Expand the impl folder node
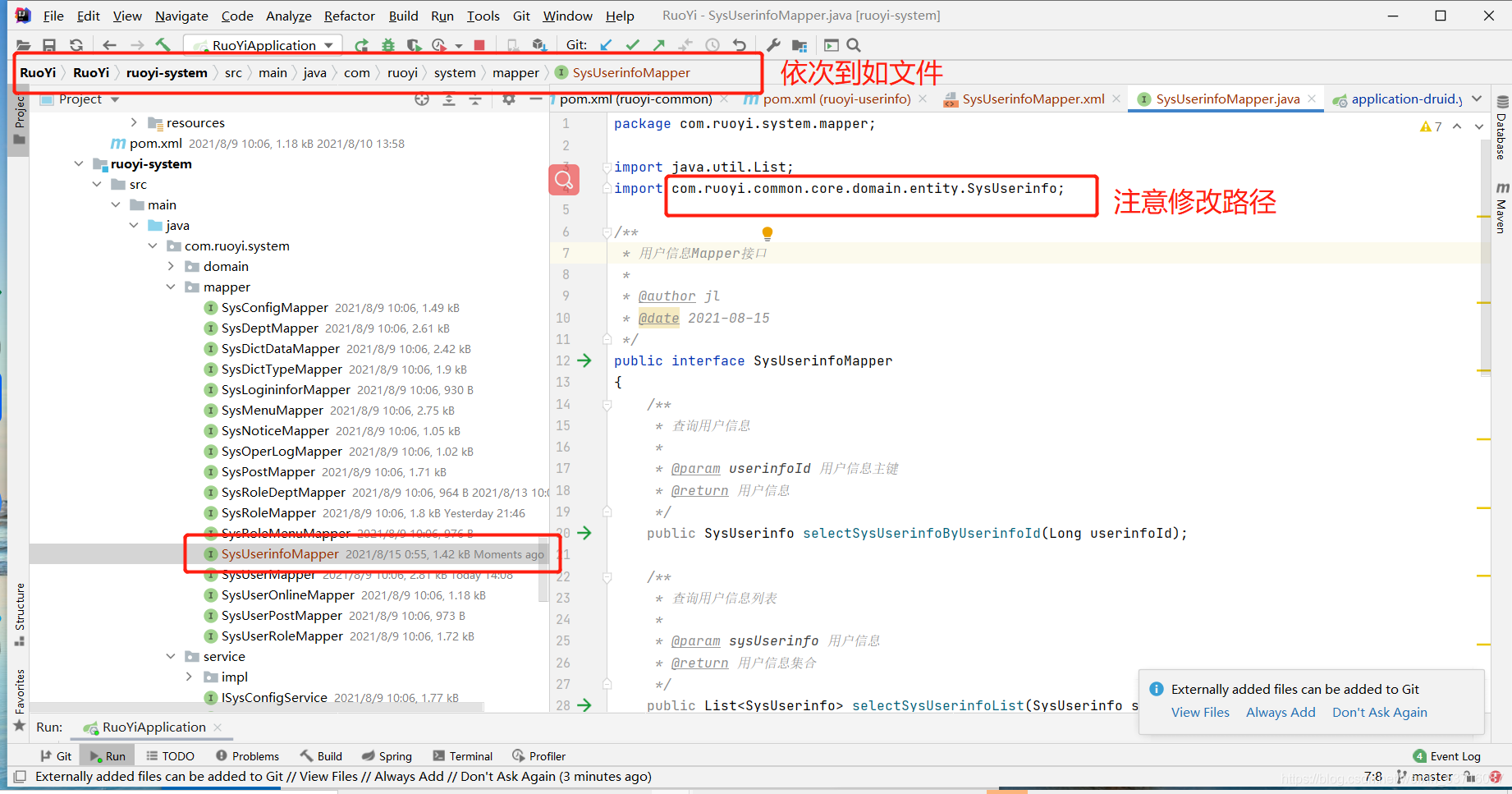 click(189, 677)
